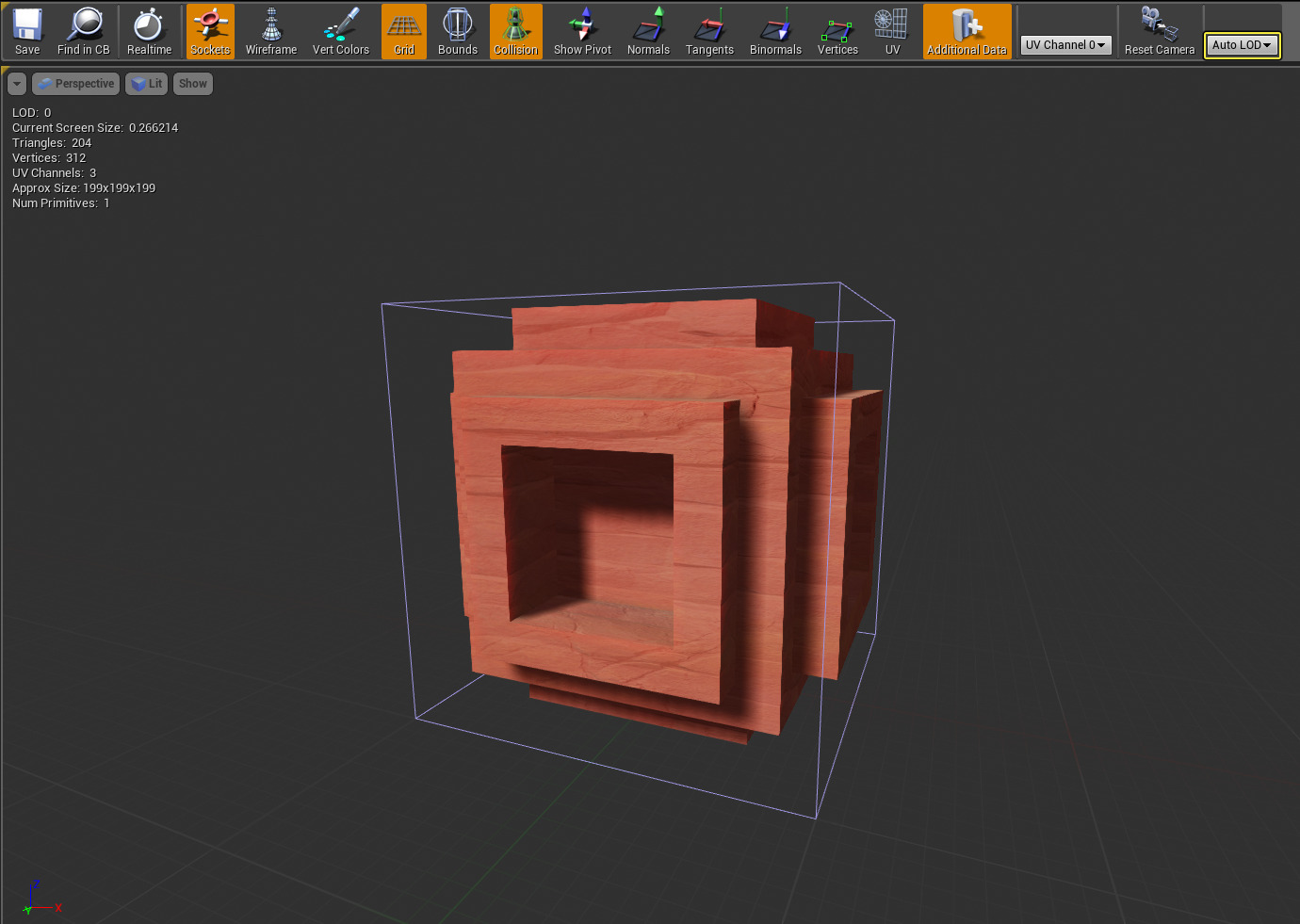Display mesh Binormals
Image resolution: width=1300 pixels, height=924 pixels.
775,31
